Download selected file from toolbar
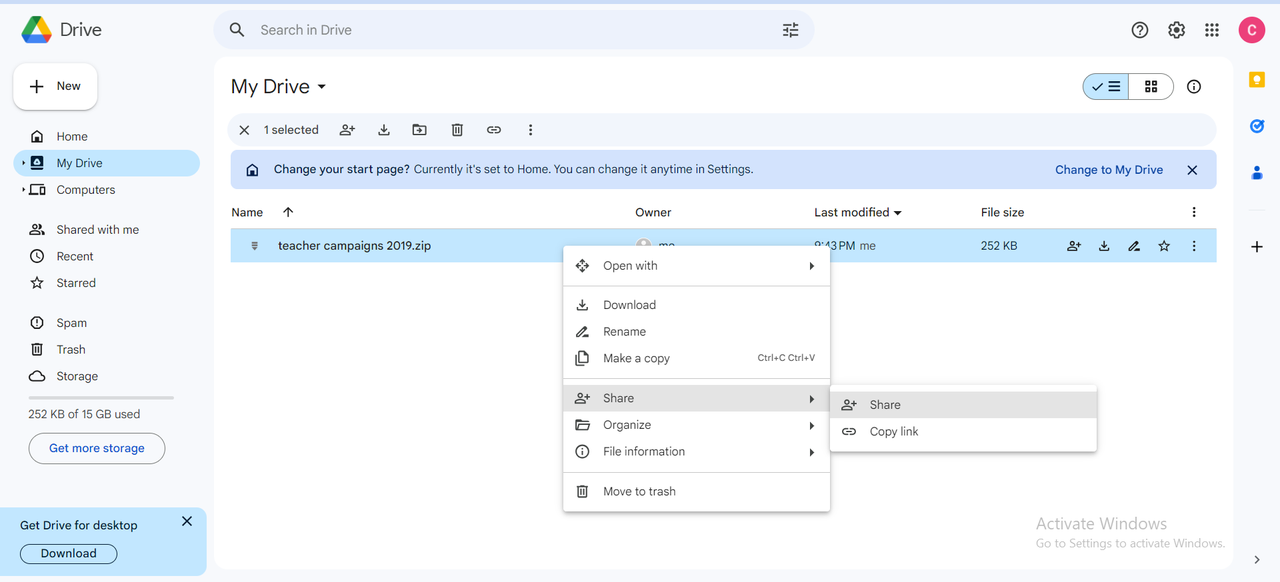Screen dimensions: 1280x582 pos(384,130)
